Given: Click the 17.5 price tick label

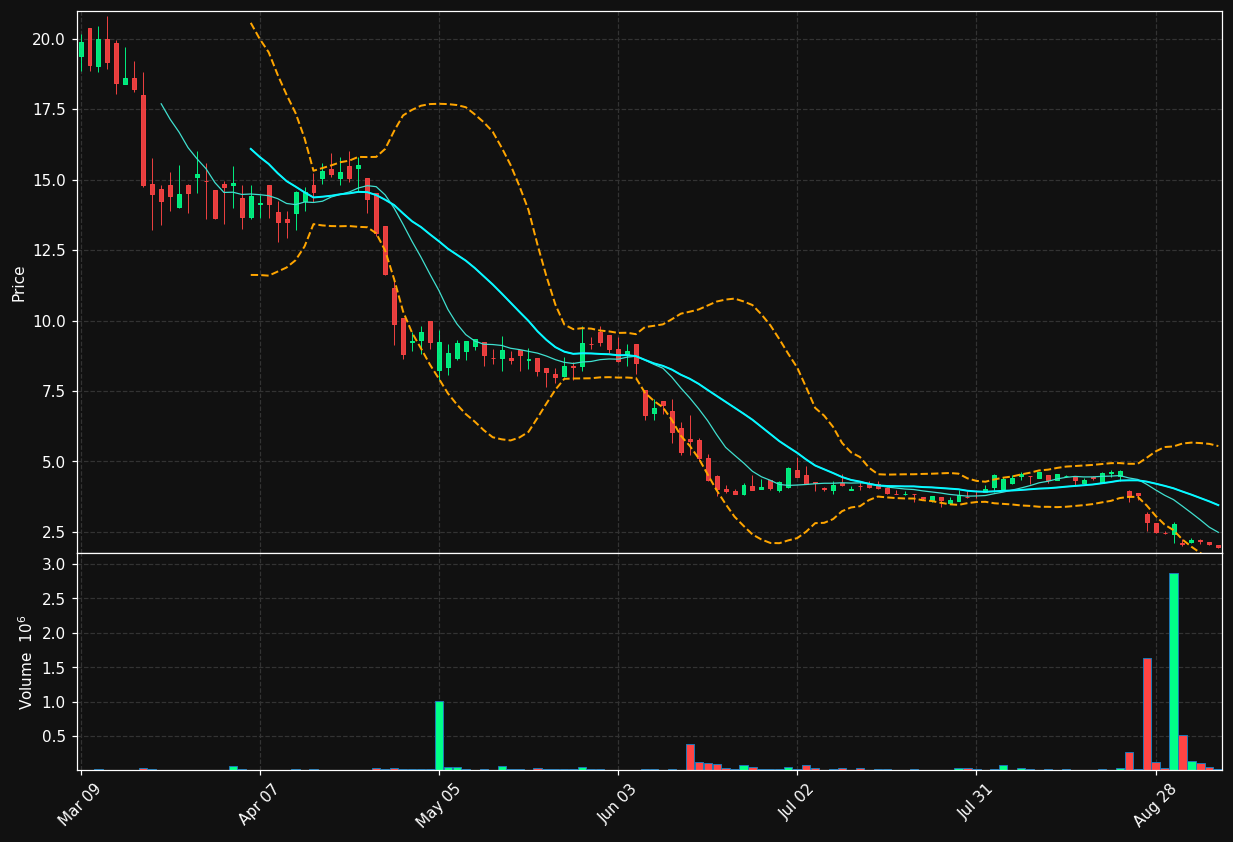Looking at the screenshot, I should tap(48, 110).
